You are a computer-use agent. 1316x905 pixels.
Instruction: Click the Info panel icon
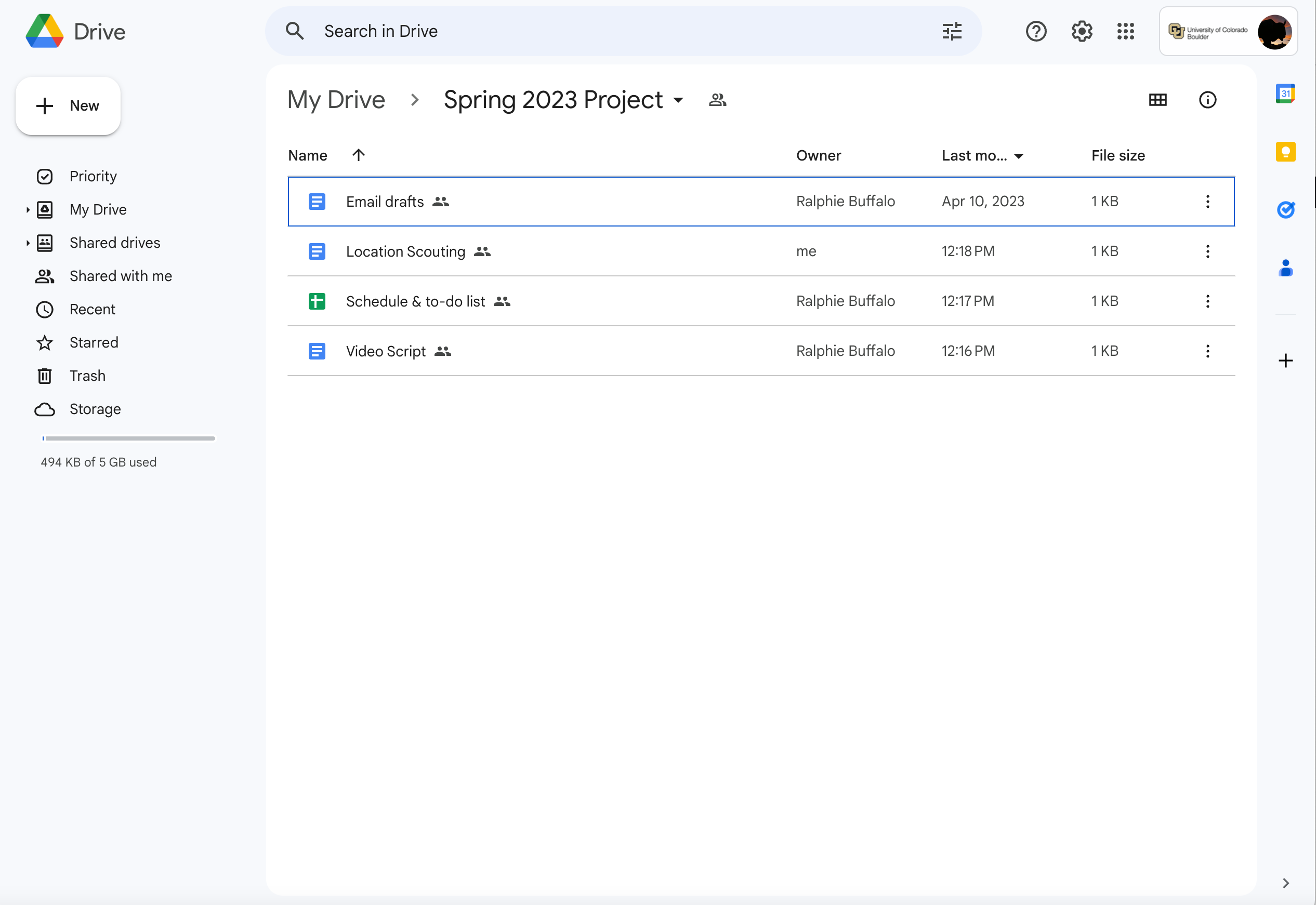(1207, 99)
